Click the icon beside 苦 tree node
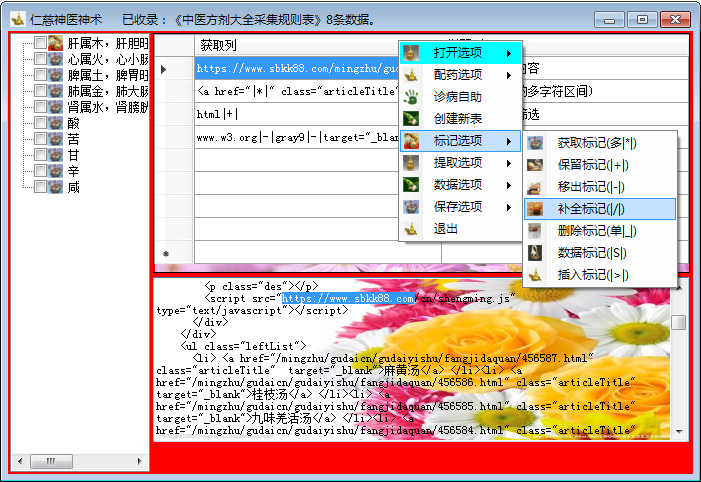 (x=55, y=139)
